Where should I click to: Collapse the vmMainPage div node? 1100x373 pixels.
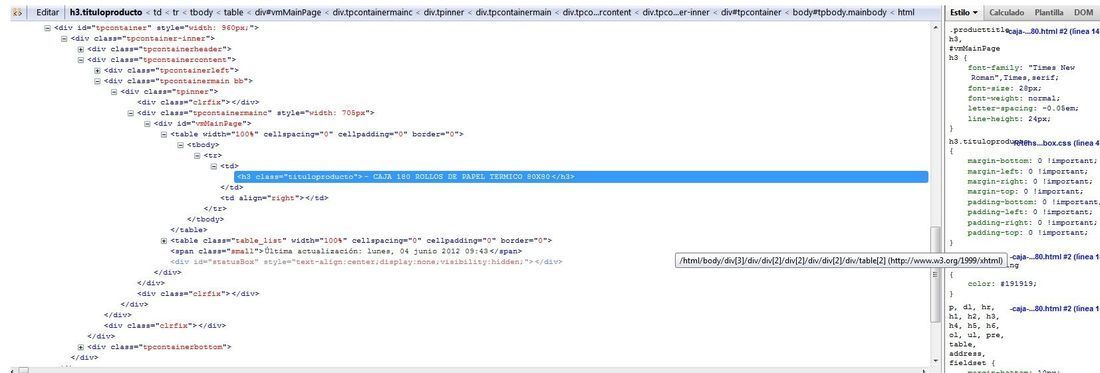pos(147,123)
